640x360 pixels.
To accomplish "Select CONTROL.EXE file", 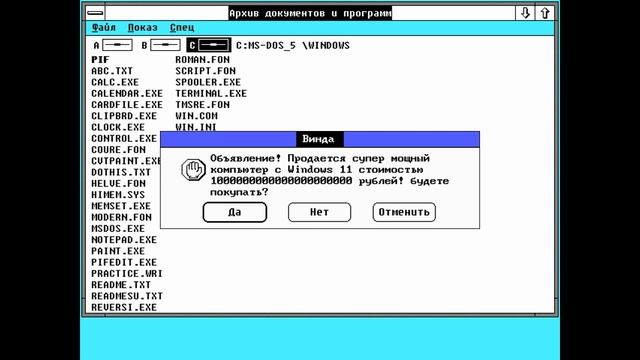I will pyautogui.click(x=124, y=138).
